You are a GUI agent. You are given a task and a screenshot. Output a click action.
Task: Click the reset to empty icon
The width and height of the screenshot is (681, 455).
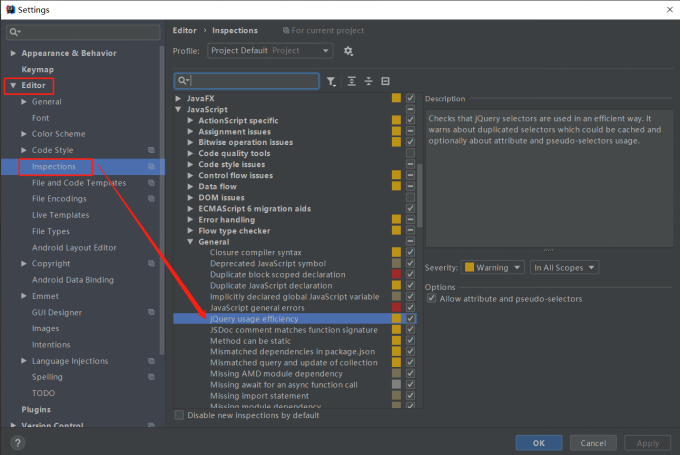(385, 81)
